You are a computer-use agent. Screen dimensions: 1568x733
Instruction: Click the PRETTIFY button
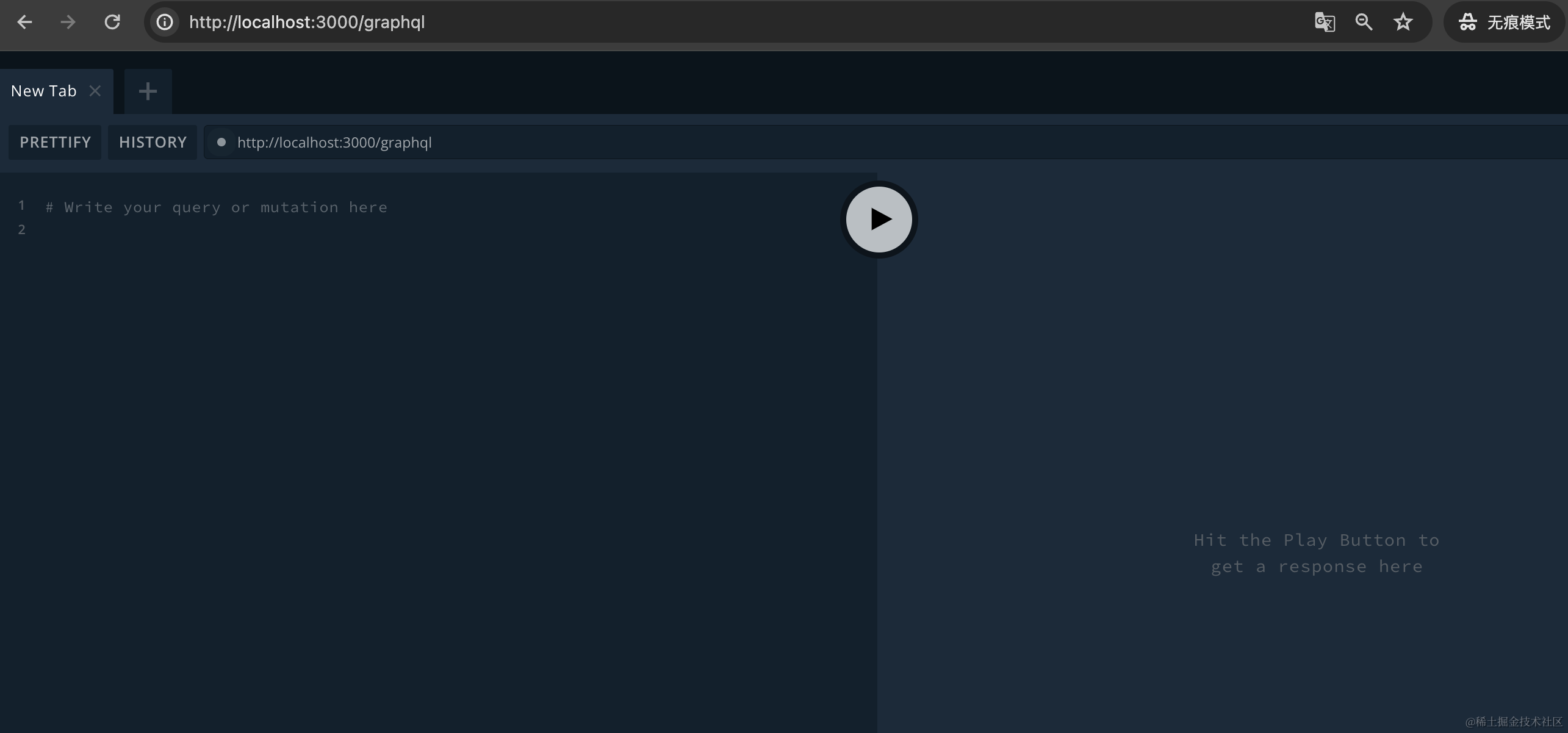pos(55,142)
